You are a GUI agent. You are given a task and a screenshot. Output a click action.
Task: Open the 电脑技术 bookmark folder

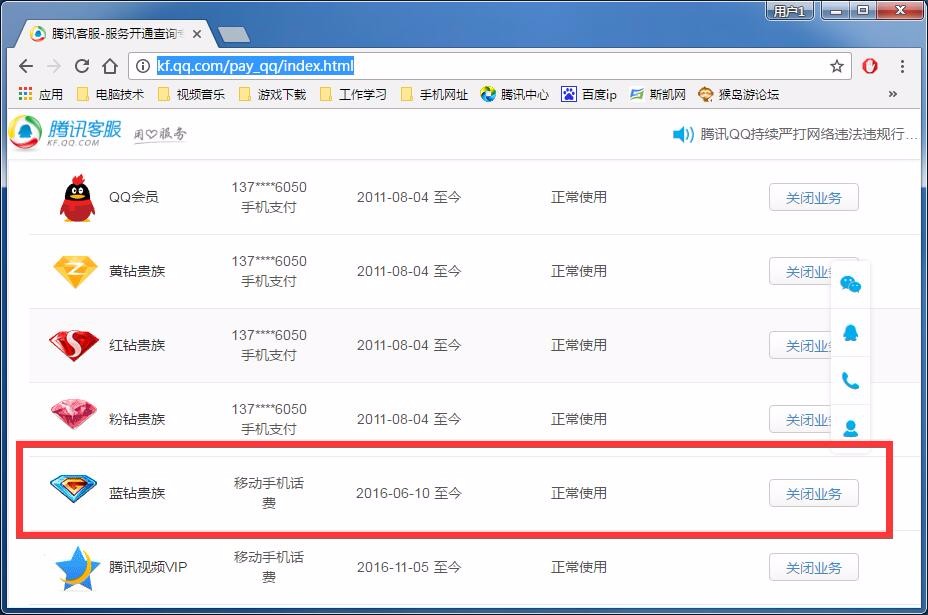[111, 94]
